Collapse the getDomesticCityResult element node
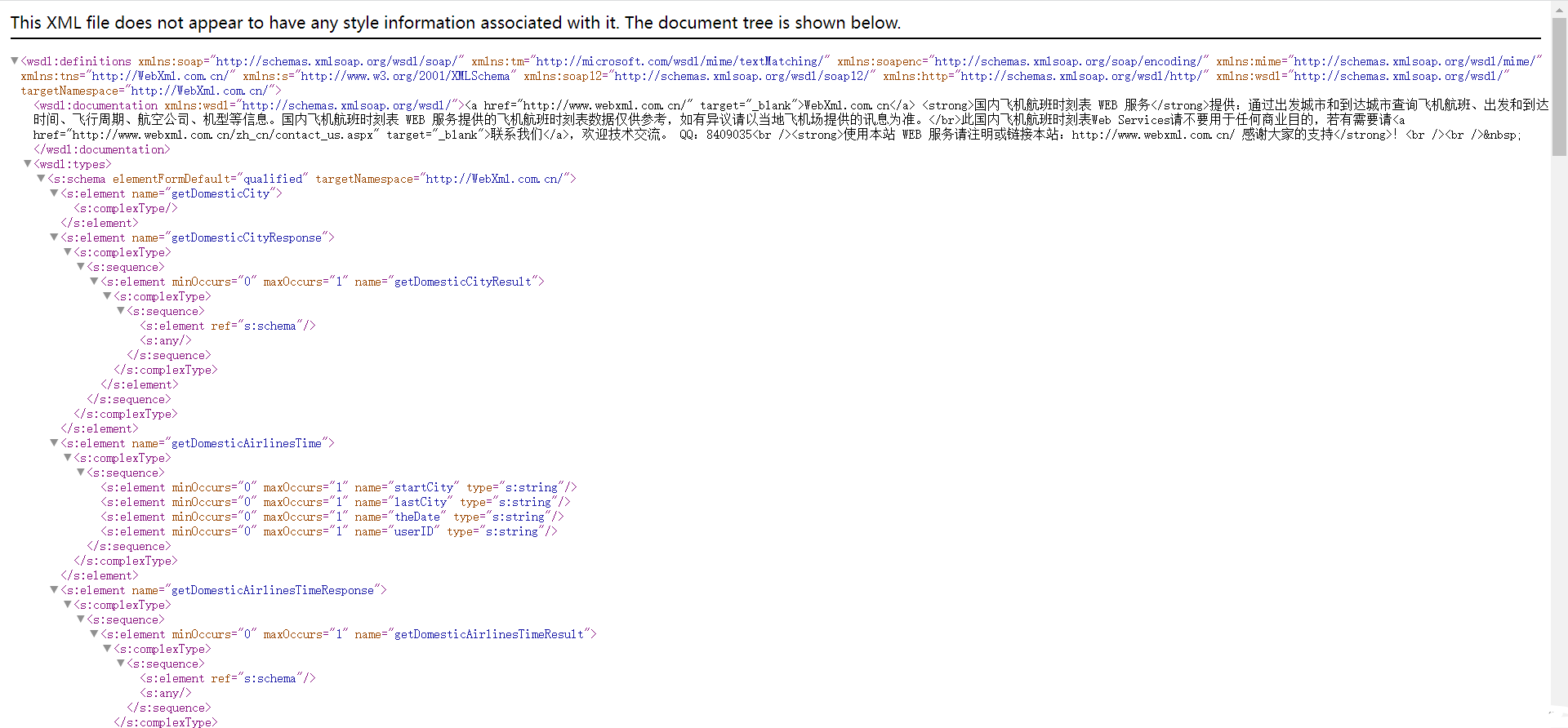The image size is (1568, 728). [94, 281]
